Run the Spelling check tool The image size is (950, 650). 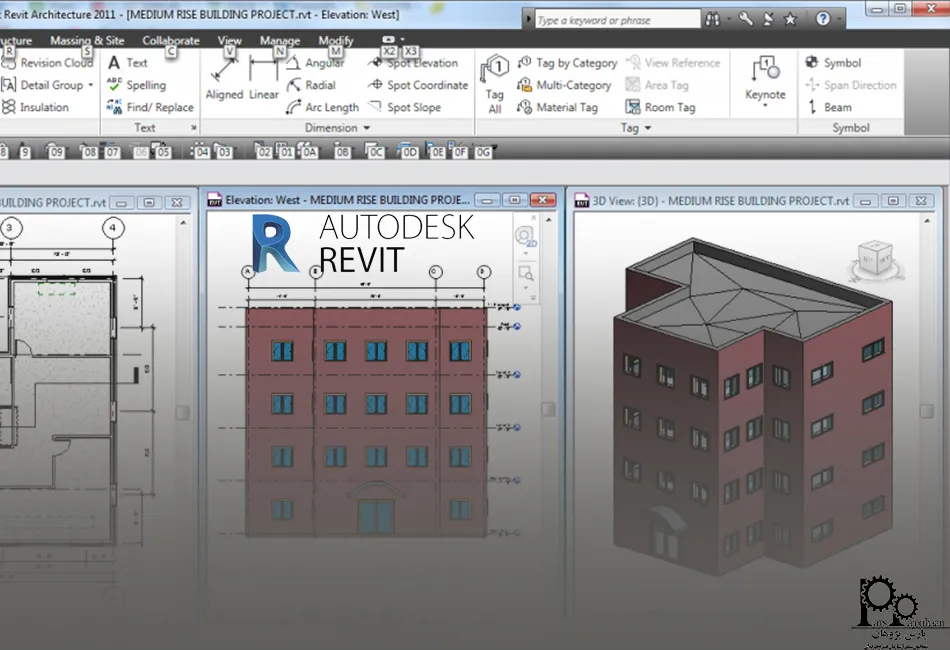coord(136,85)
